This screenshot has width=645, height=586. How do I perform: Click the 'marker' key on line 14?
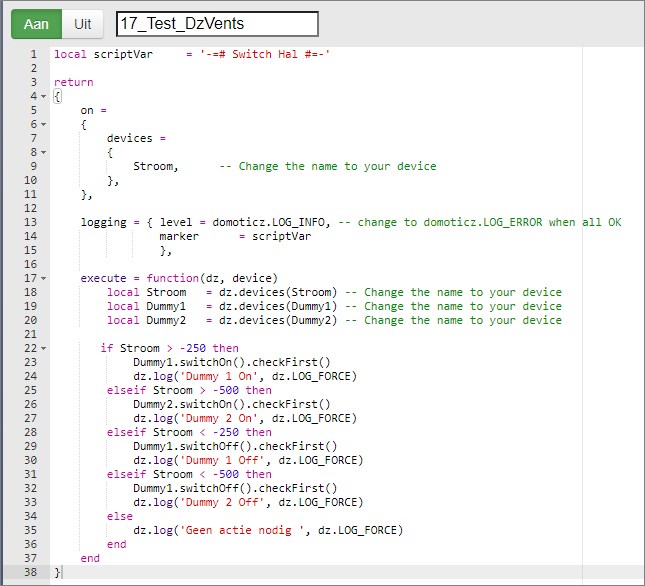(x=179, y=236)
